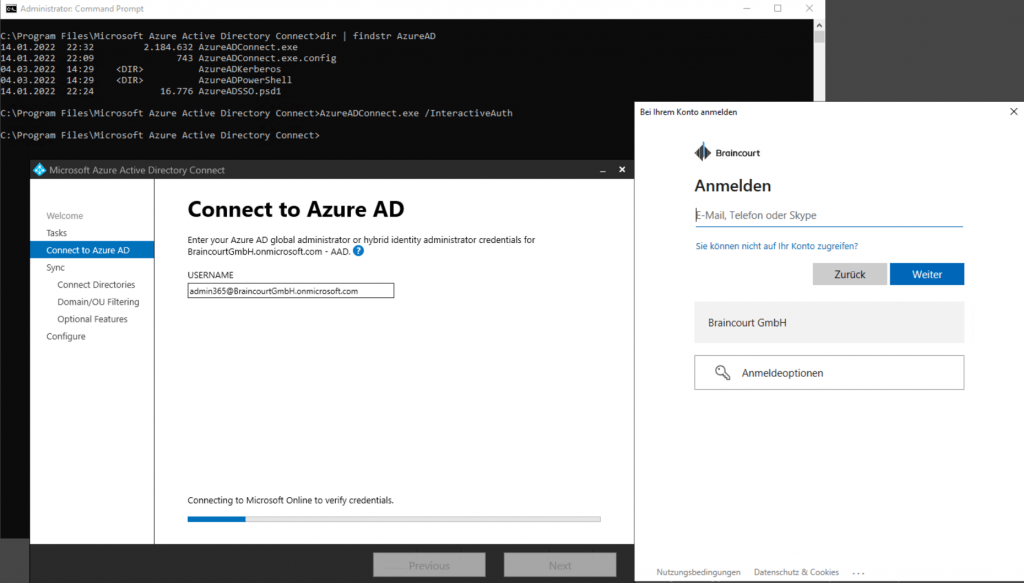Click the Previous button in wizard
This screenshot has height=583, width=1024.
[429, 565]
